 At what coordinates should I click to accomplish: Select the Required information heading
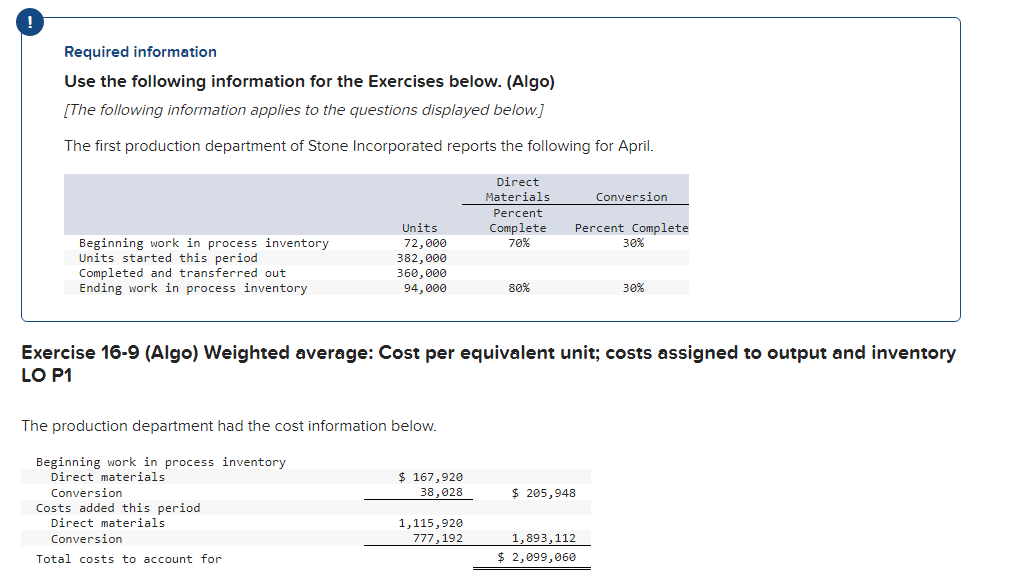[140, 51]
